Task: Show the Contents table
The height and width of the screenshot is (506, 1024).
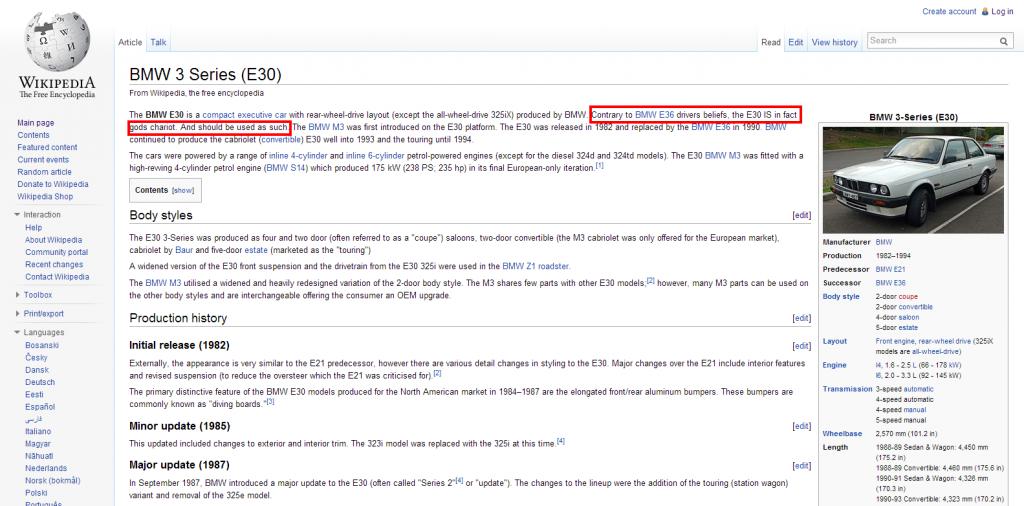Action: point(183,189)
